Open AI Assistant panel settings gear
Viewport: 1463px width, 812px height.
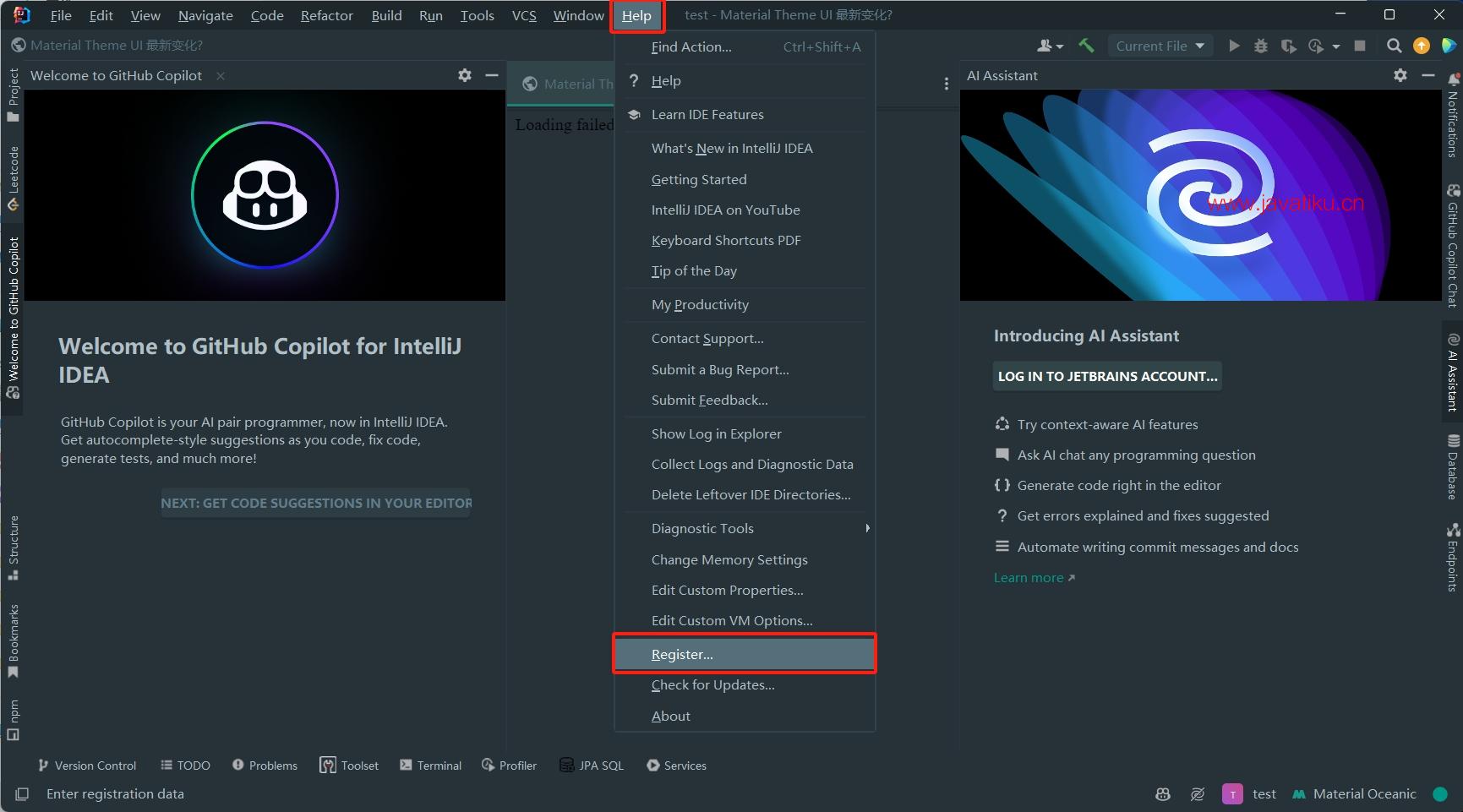click(x=1400, y=75)
